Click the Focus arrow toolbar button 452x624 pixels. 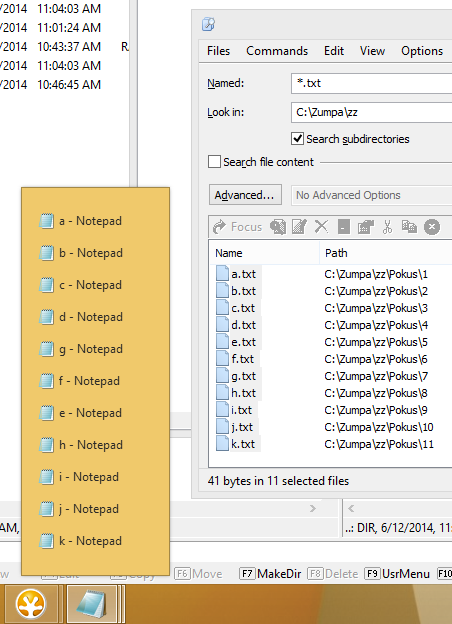pyautogui.click(x=238, y=227)
